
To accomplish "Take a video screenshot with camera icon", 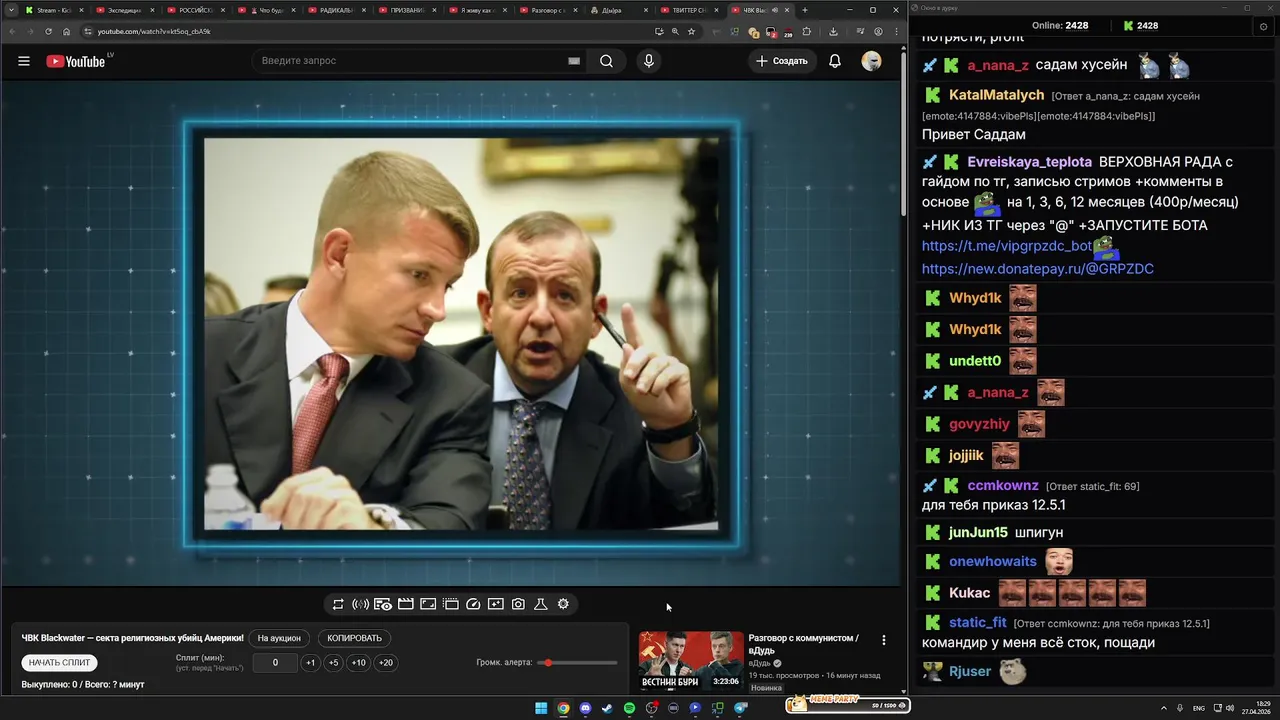I will pos(518,604).
